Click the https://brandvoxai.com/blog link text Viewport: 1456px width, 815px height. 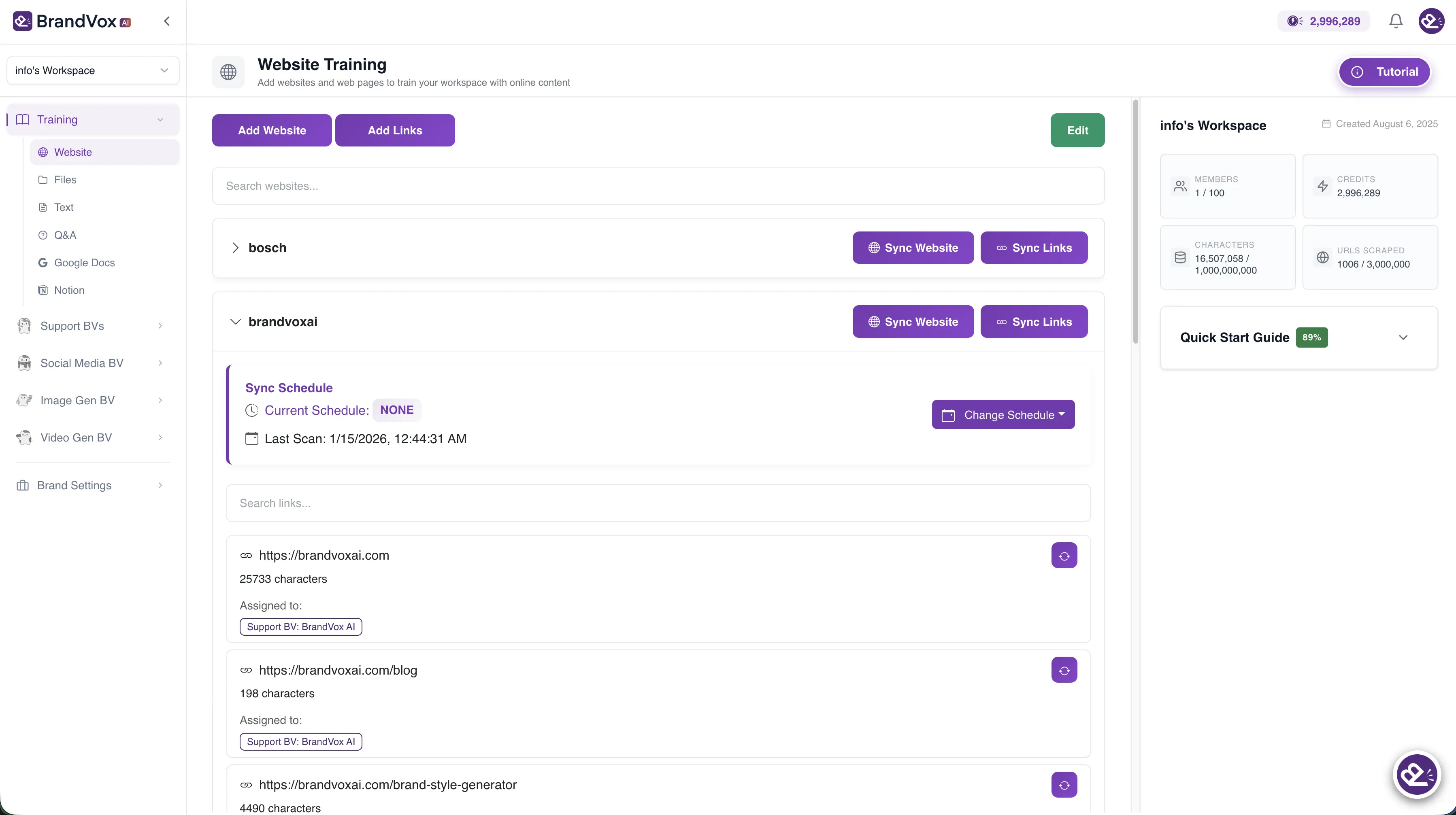(338, 671)
